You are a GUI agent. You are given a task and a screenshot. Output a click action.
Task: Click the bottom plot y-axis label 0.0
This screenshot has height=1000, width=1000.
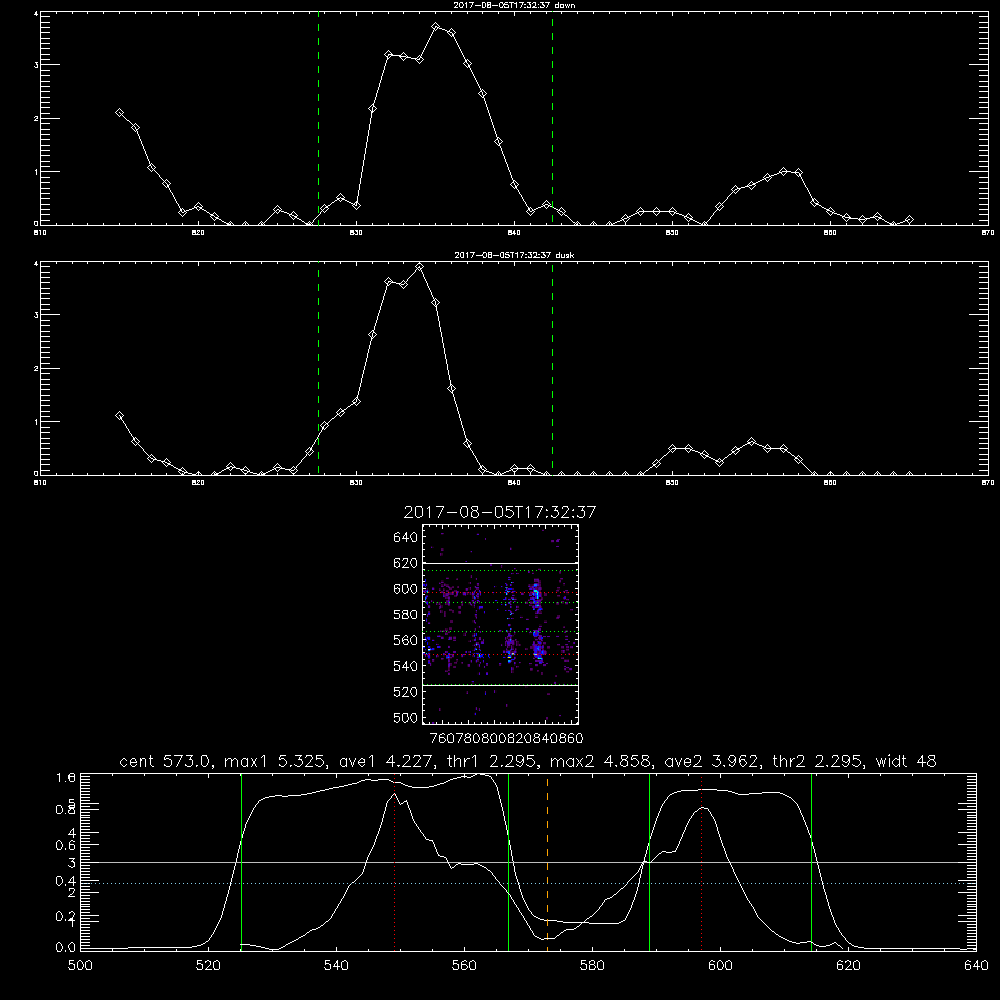(66, 948)
